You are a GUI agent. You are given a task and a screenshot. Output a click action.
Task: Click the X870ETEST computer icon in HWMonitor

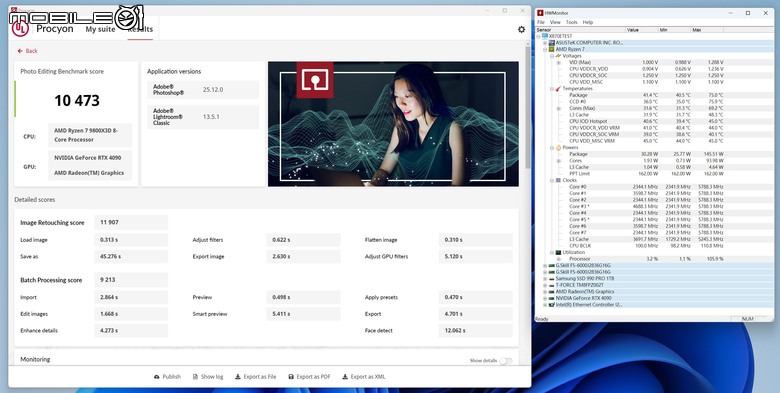point(545,36)
